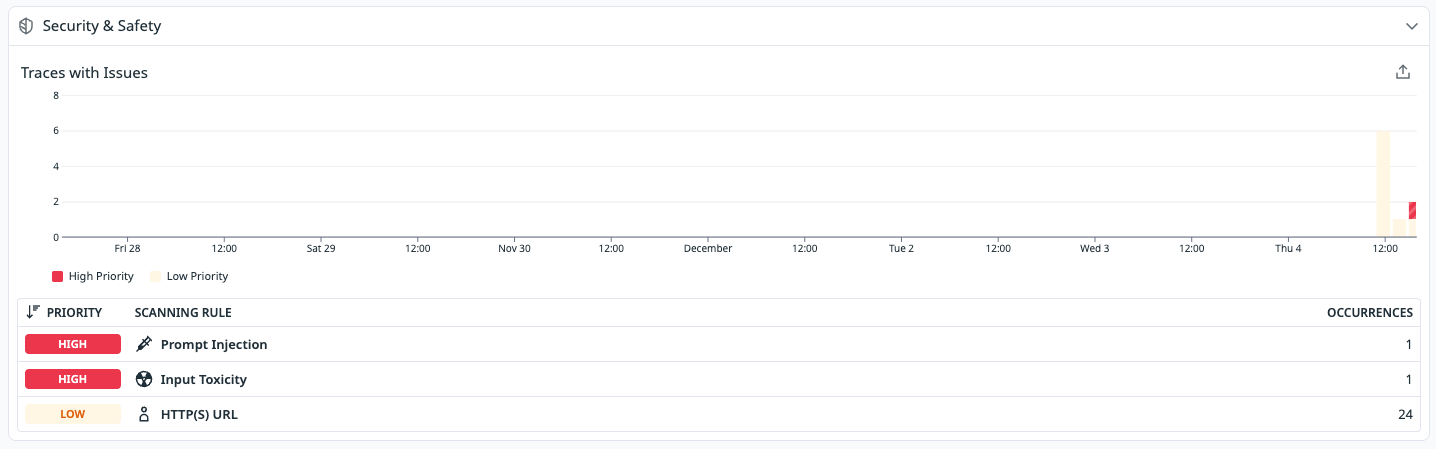Click occurrences value 1 for Prompt Injection
This screenshot has width=1436, height=449.
point(1409,344)
